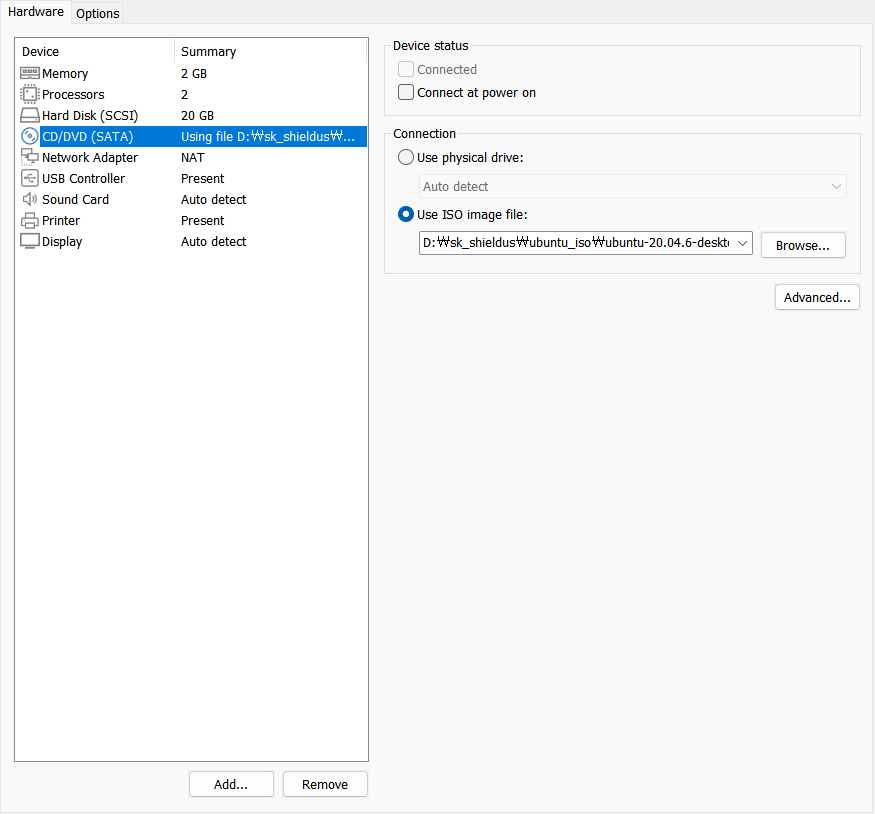
Task: Click the Processors chip icon
Action: [30, 94]
